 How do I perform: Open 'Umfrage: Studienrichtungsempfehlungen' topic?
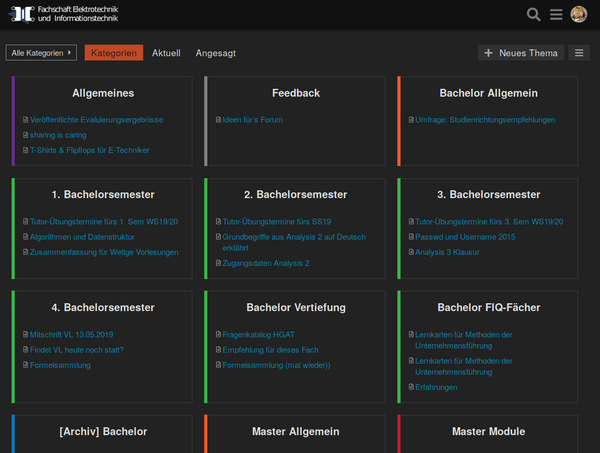485,119
